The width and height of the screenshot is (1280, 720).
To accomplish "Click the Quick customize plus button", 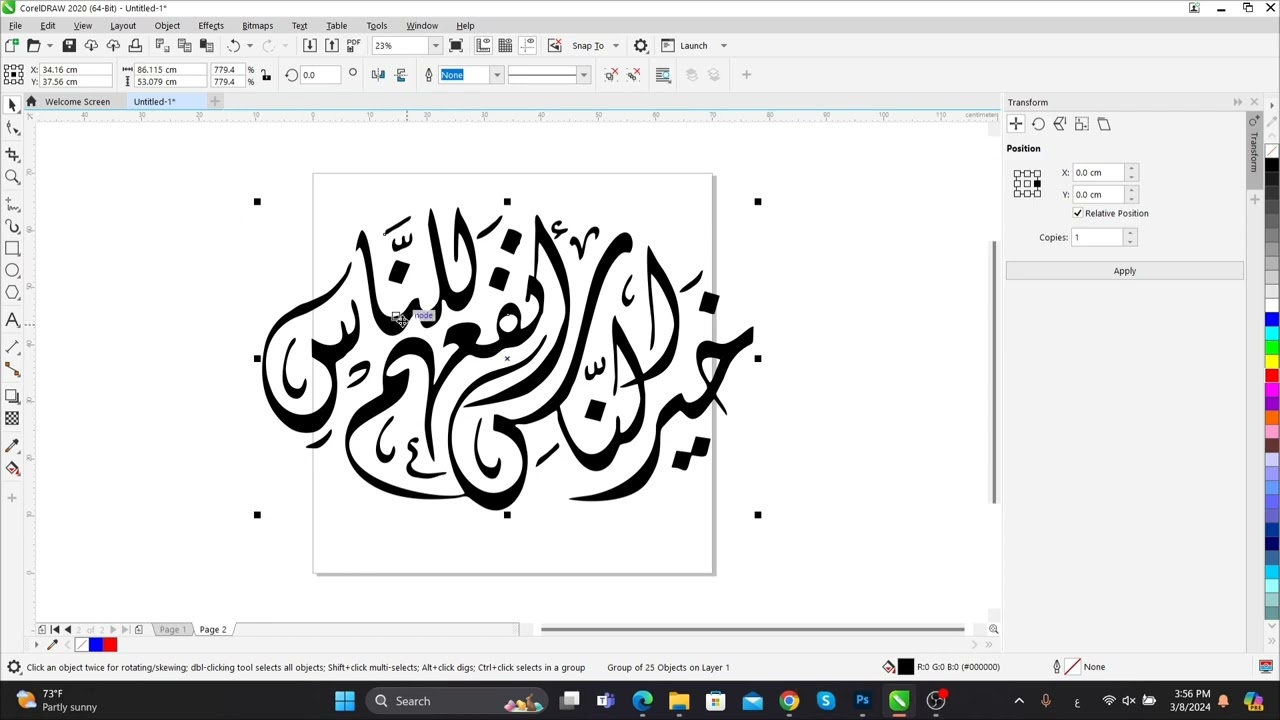I will (746, 75).
